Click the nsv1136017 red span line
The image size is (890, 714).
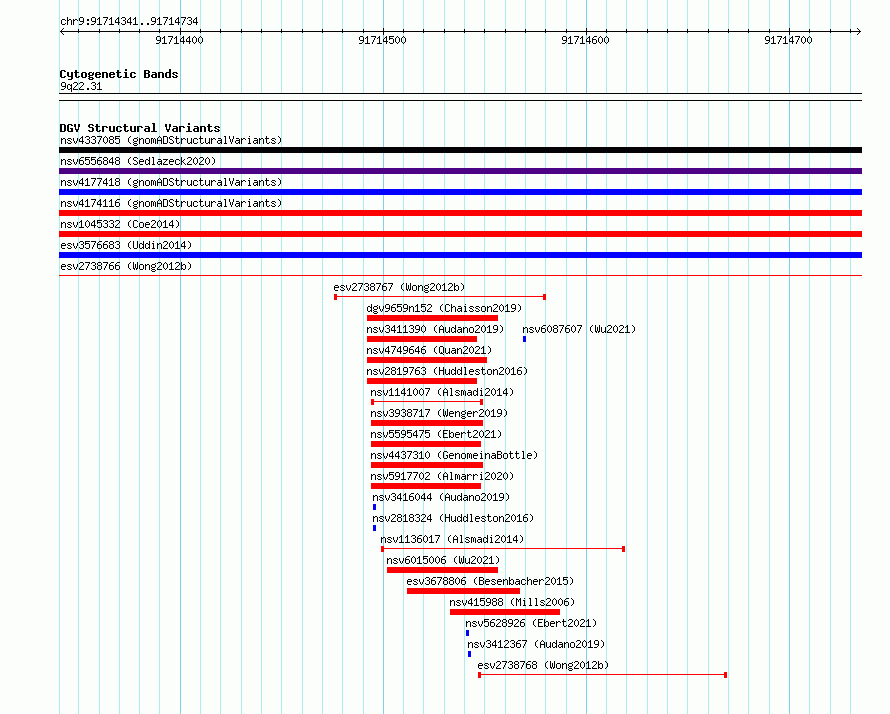point(503,549)
